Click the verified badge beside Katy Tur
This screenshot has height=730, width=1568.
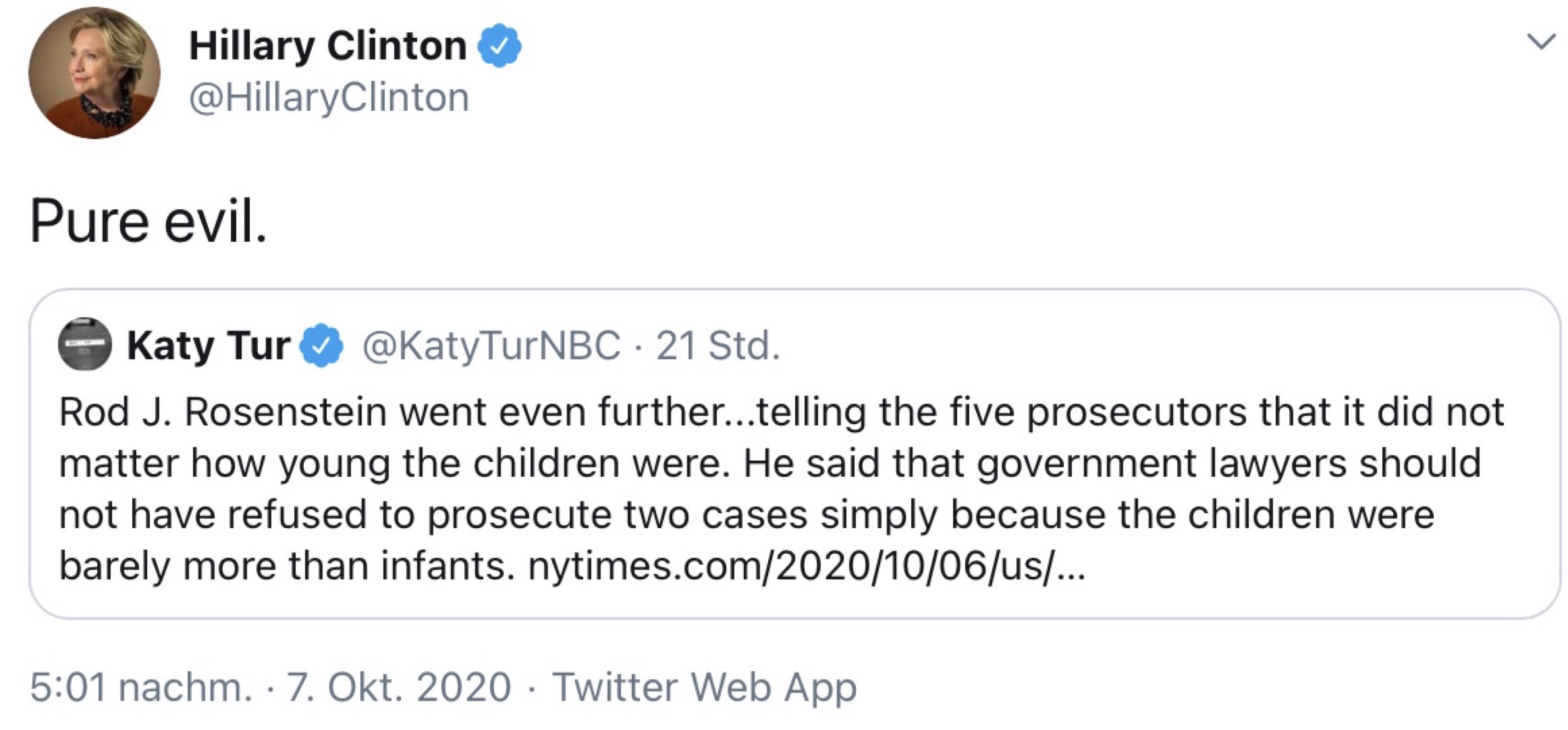click(321, 346)
